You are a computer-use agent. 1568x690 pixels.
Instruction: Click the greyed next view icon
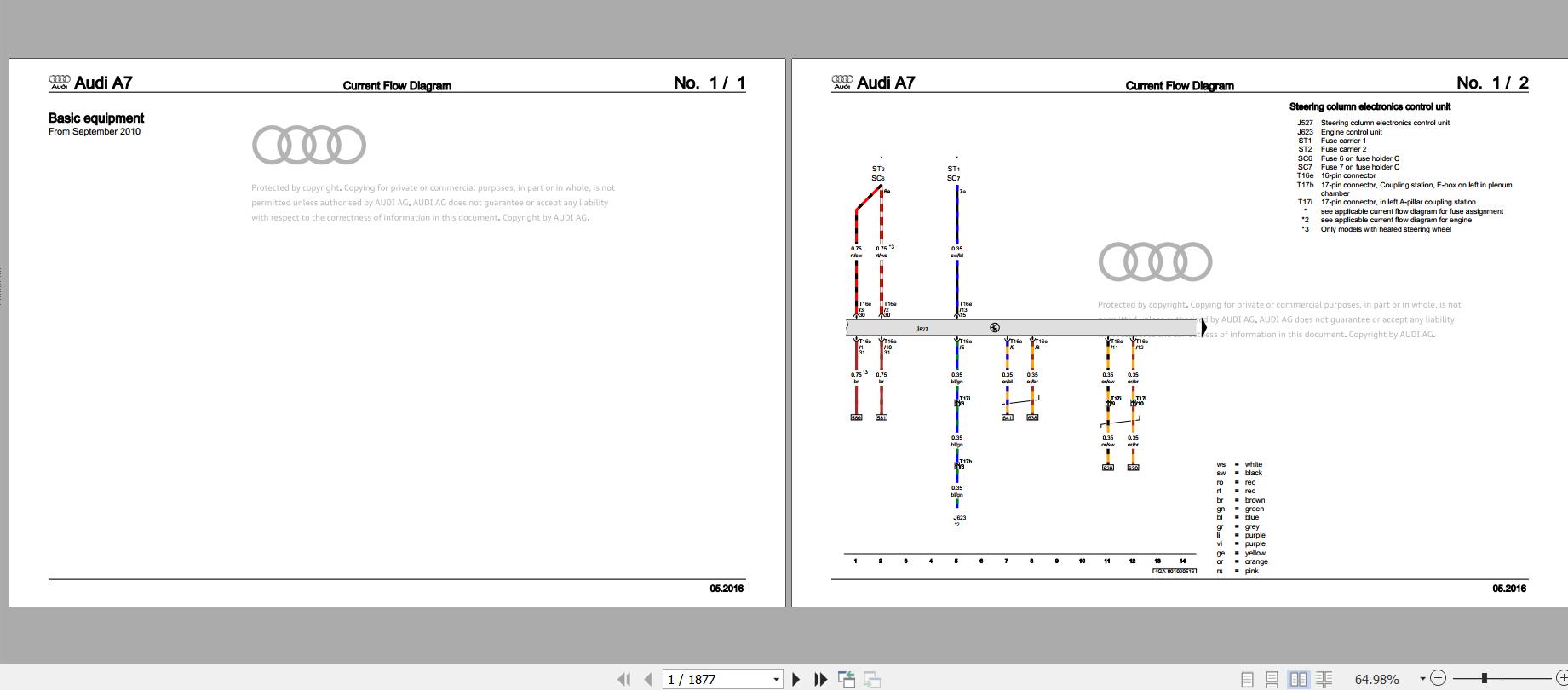coord(872,679)
